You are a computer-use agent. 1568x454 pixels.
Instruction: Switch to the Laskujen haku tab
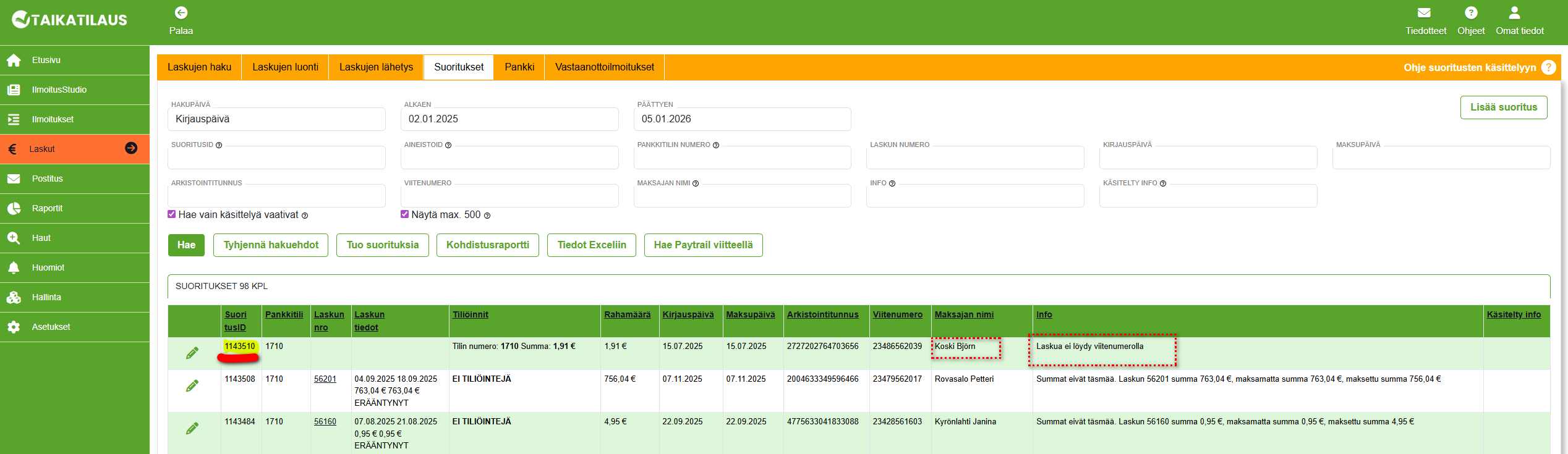pyautogui.click(x=199, y=67)
